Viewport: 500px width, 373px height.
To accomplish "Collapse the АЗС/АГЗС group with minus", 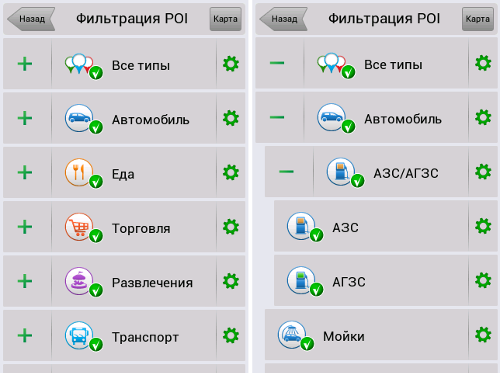I will (286, 172).
